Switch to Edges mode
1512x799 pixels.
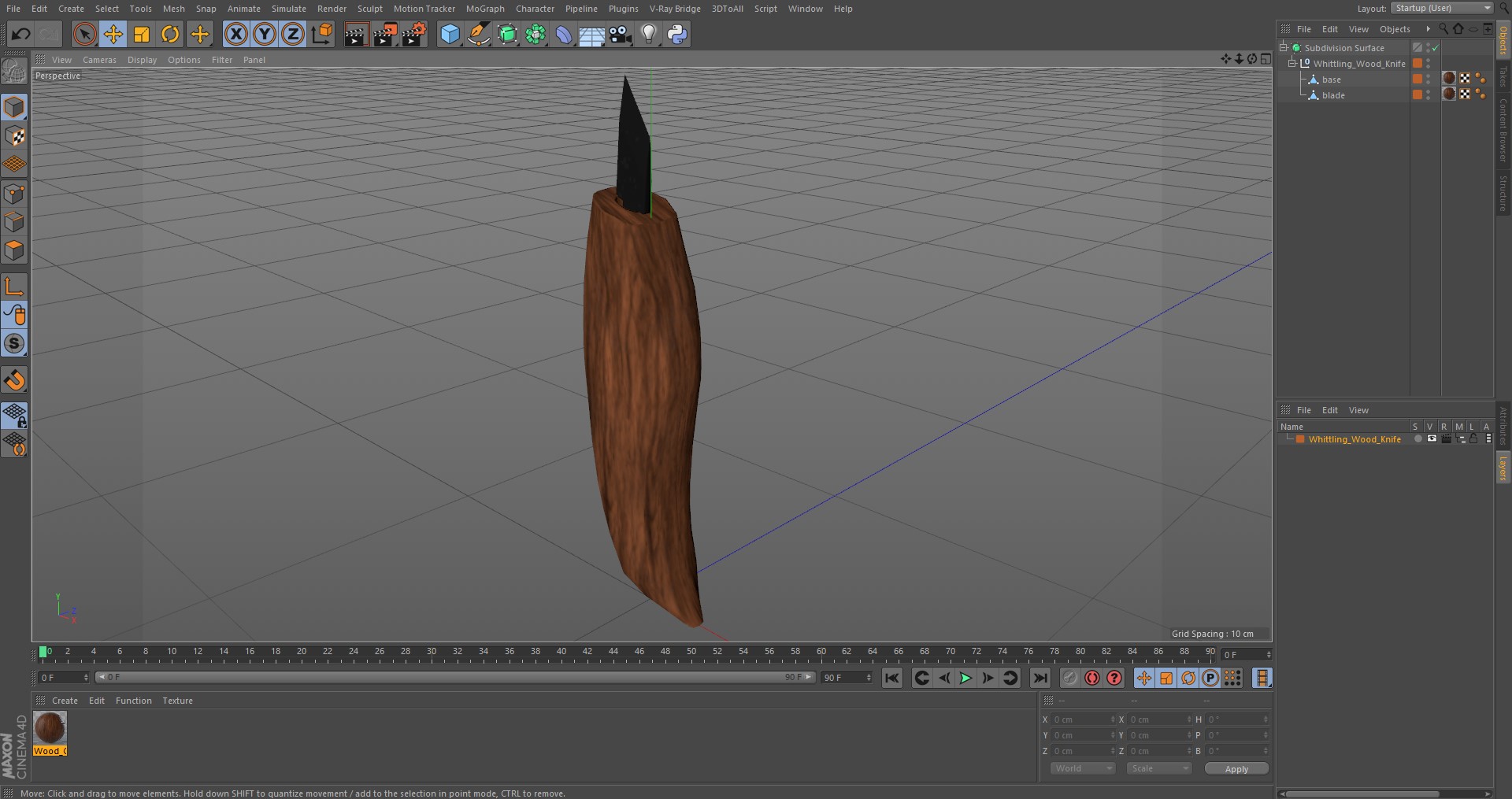14,222
